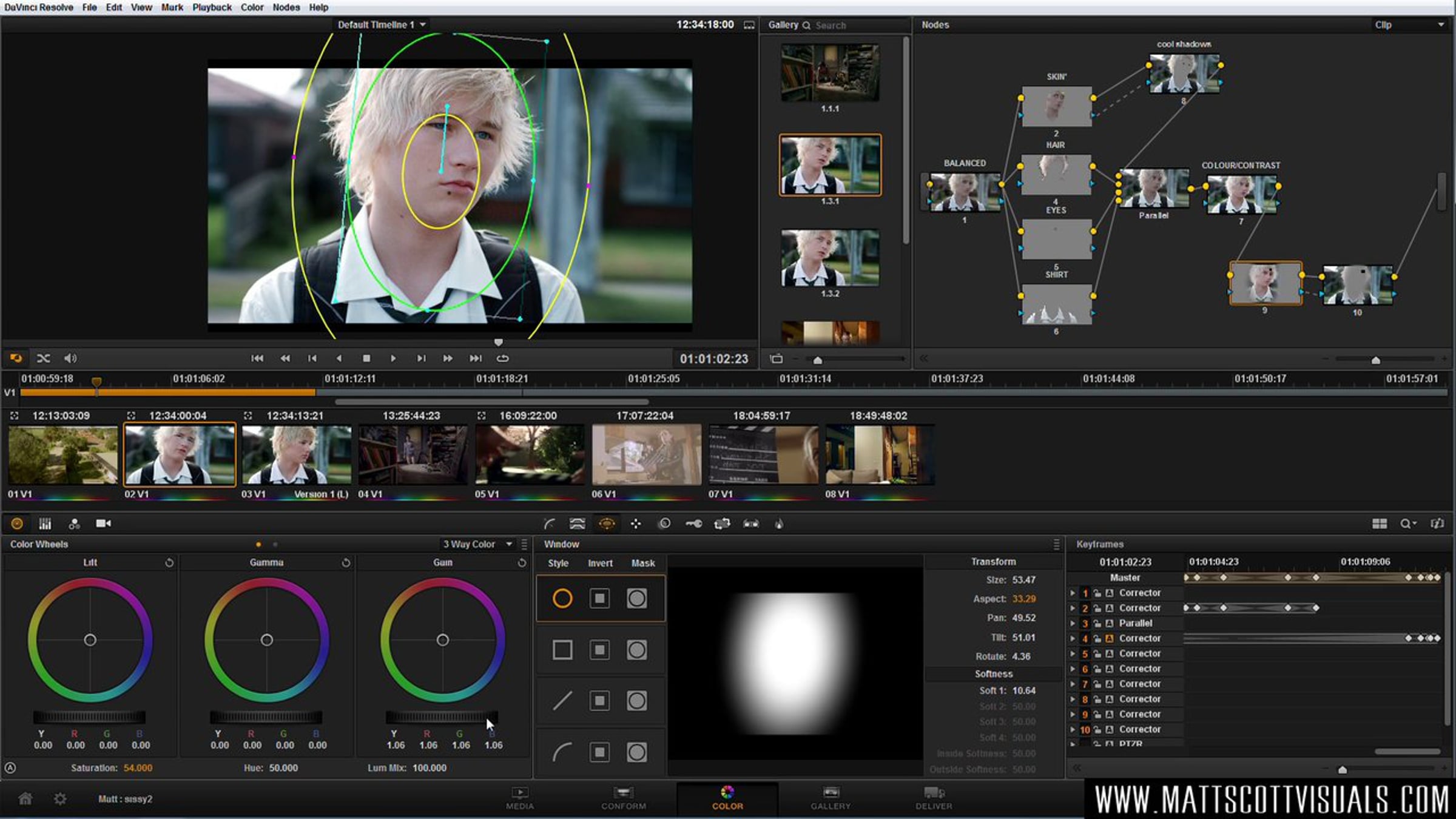Viewport: 1456px width, 819px height.
Task: Toggle invert on the linear window
Action: click(x=599, y=701)
